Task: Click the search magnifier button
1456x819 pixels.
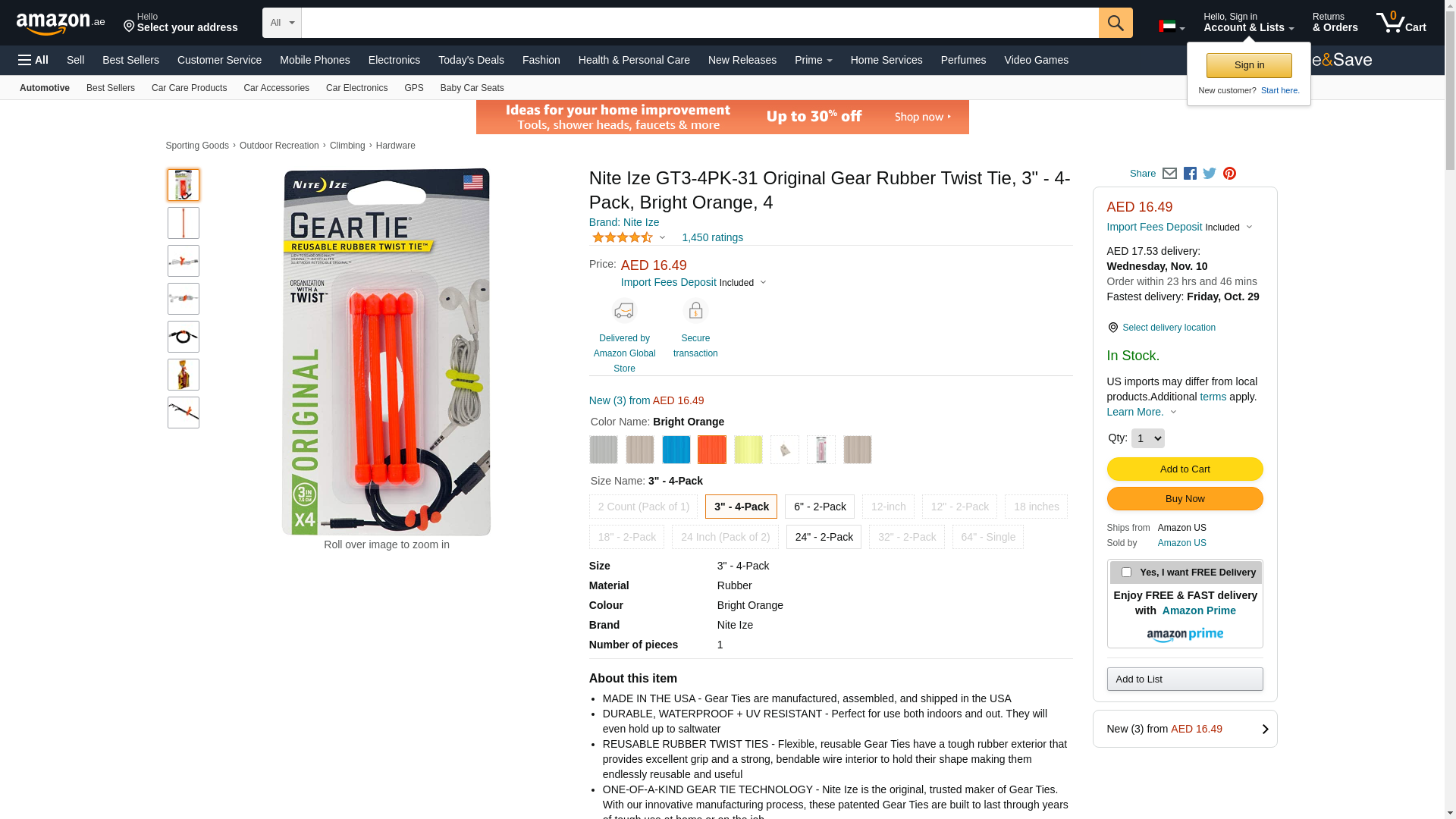Action: [1116, 23]
